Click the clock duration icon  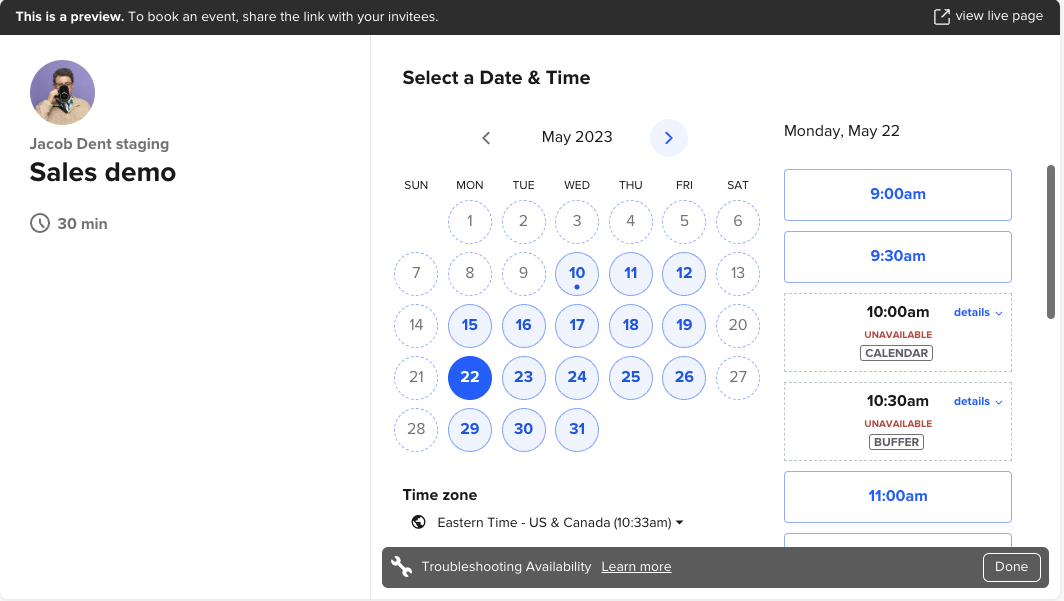[x=40, y=223]
